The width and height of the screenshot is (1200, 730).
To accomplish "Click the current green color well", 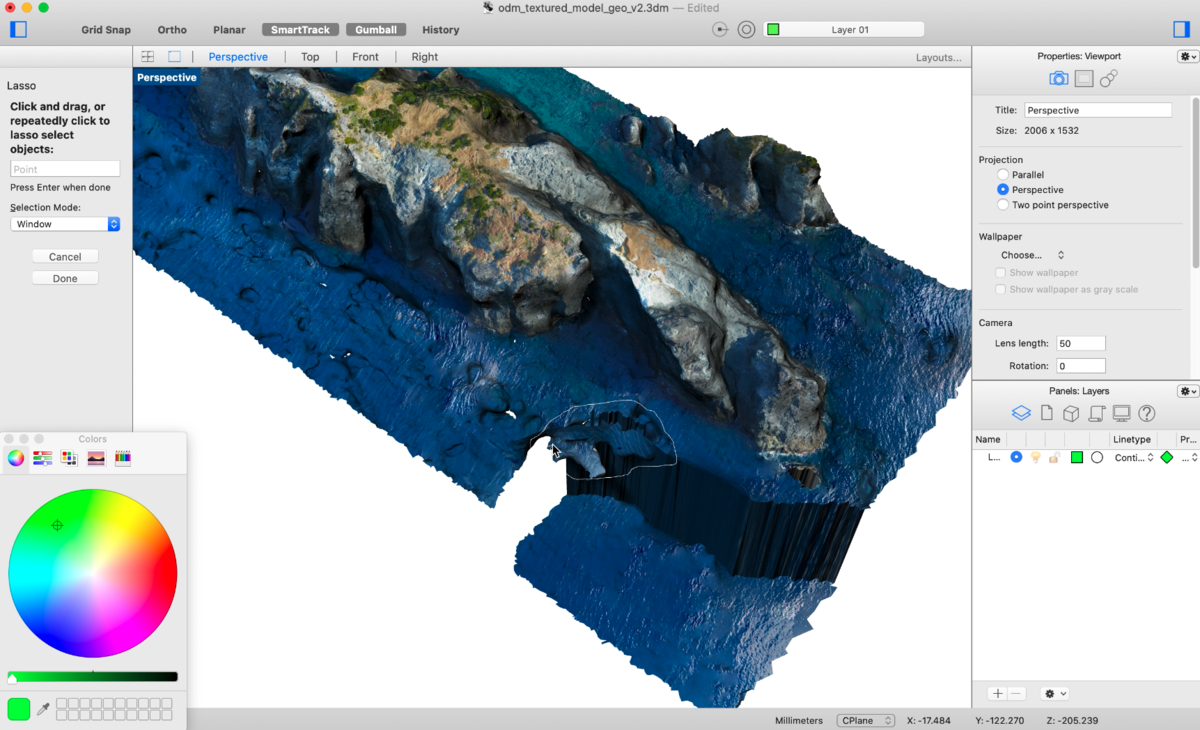I will [x=19, y=709].
